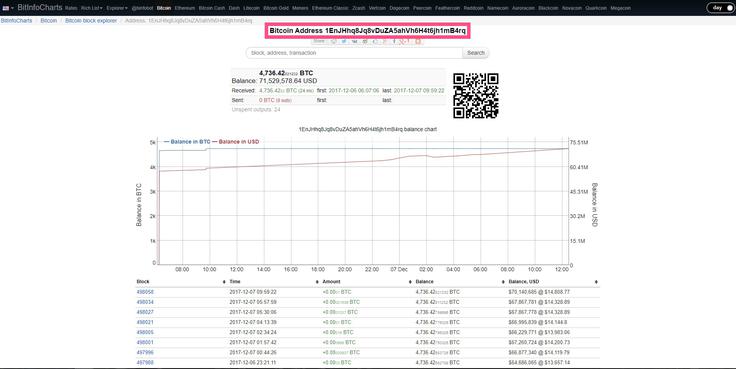Sort table by Block column arrows
The height and width of the screenshot is (369, 736).
[223, 282]
